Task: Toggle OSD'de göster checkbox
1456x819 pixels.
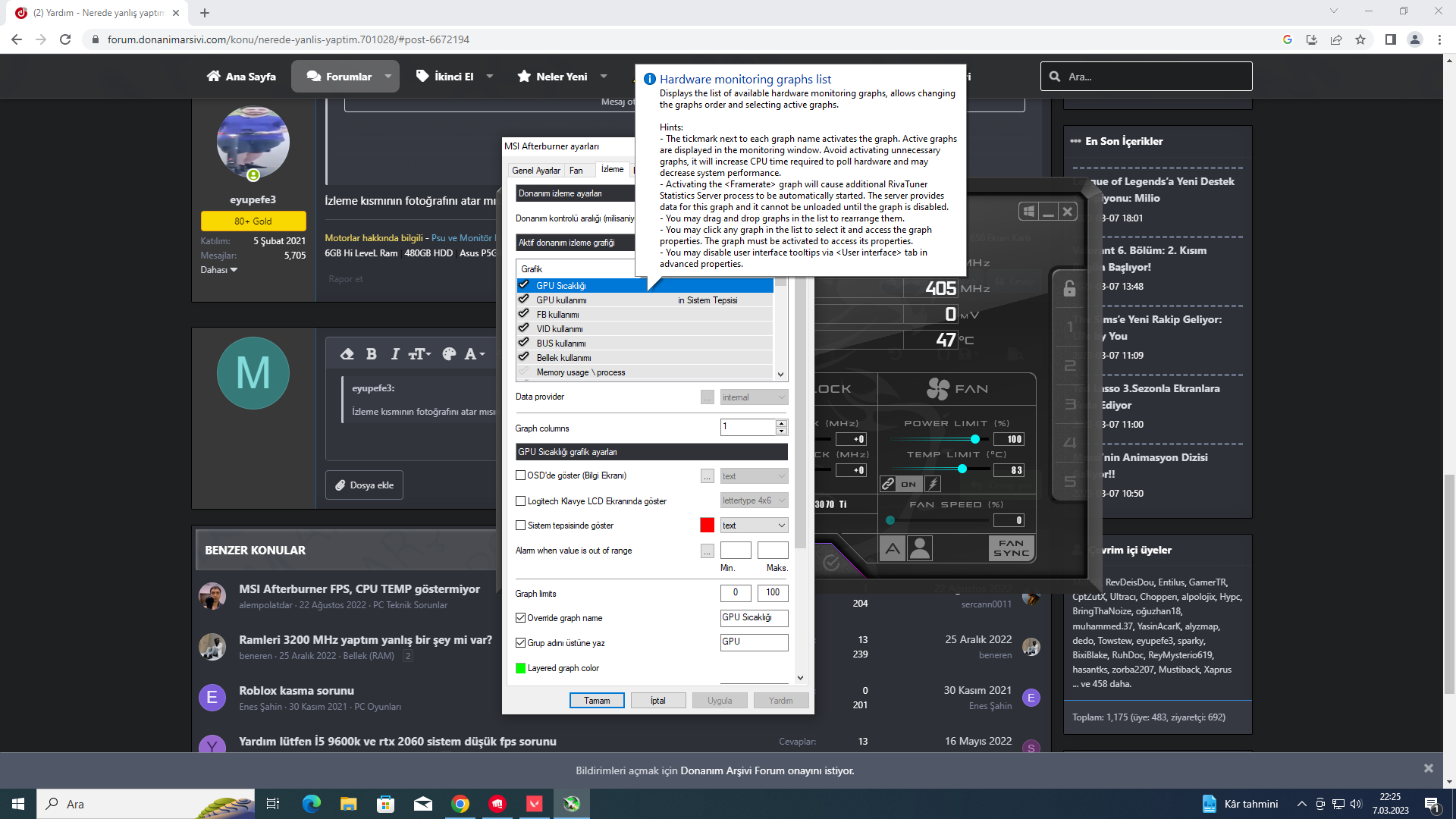Action: click(520, 475)
